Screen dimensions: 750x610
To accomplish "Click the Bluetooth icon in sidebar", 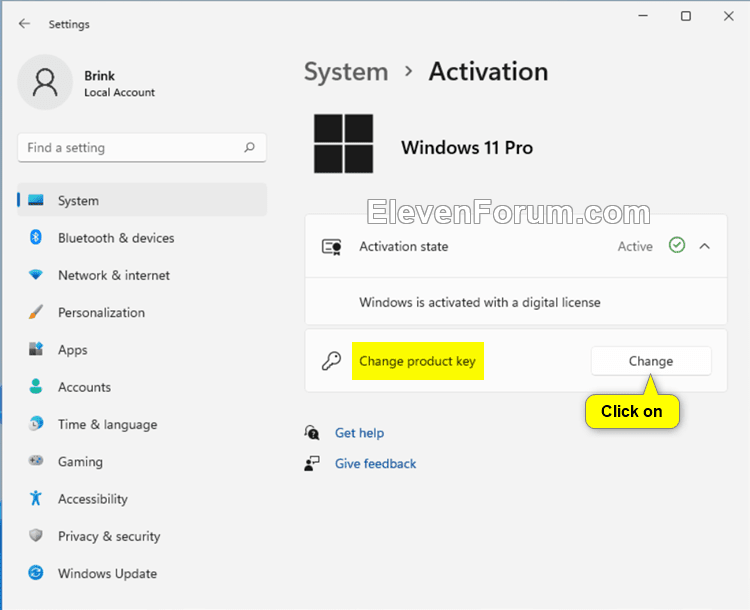I will click(36, 237).
